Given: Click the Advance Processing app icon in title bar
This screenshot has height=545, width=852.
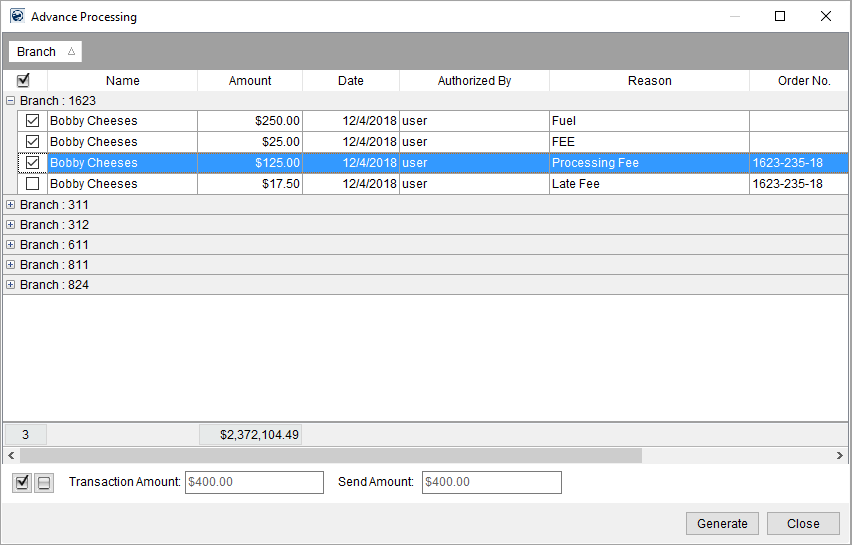Looking at the screenshot, I should [x=16, y=16].
